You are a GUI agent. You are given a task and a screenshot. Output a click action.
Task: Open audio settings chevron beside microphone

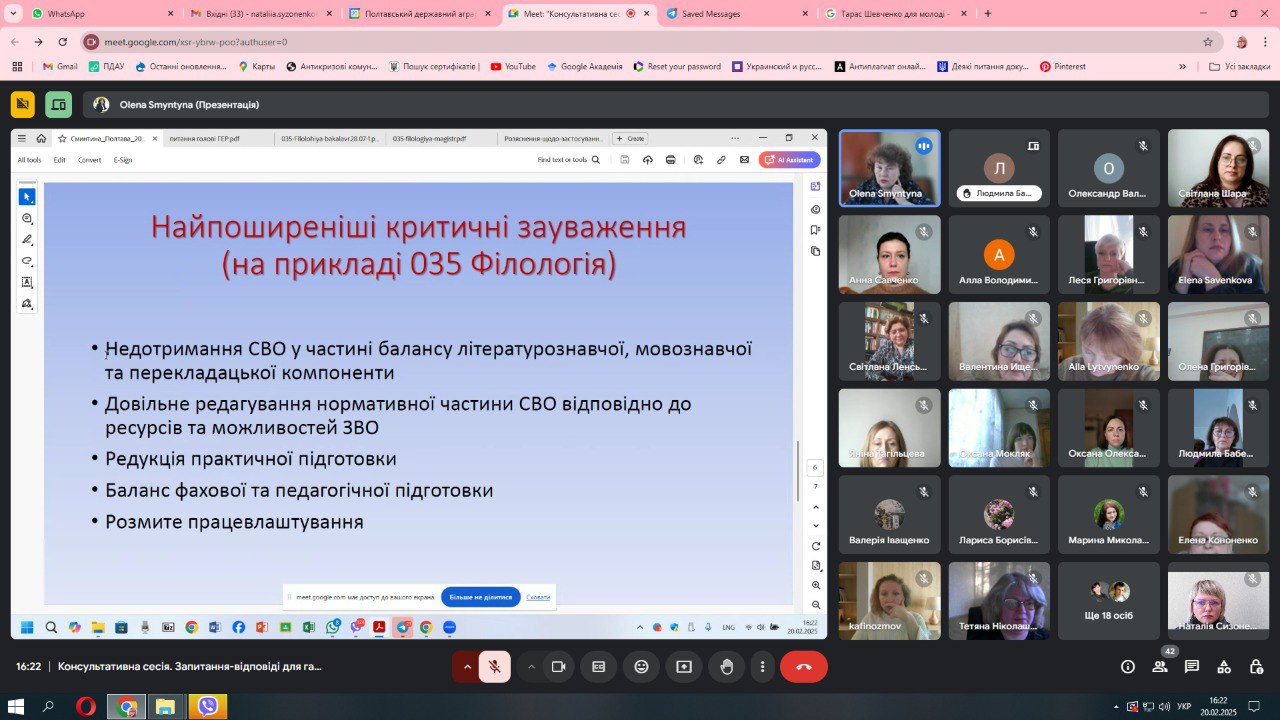466,667
